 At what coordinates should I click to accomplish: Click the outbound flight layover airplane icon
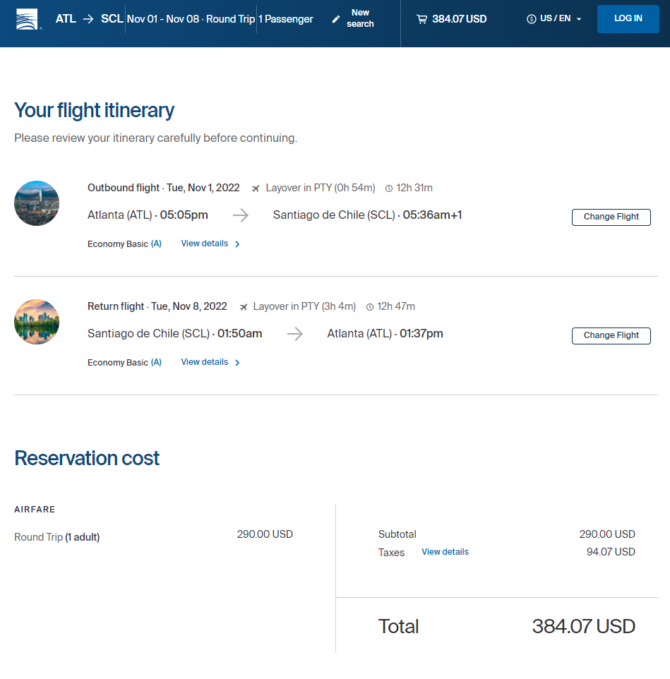pyautogui.click(x=256, y=188)
